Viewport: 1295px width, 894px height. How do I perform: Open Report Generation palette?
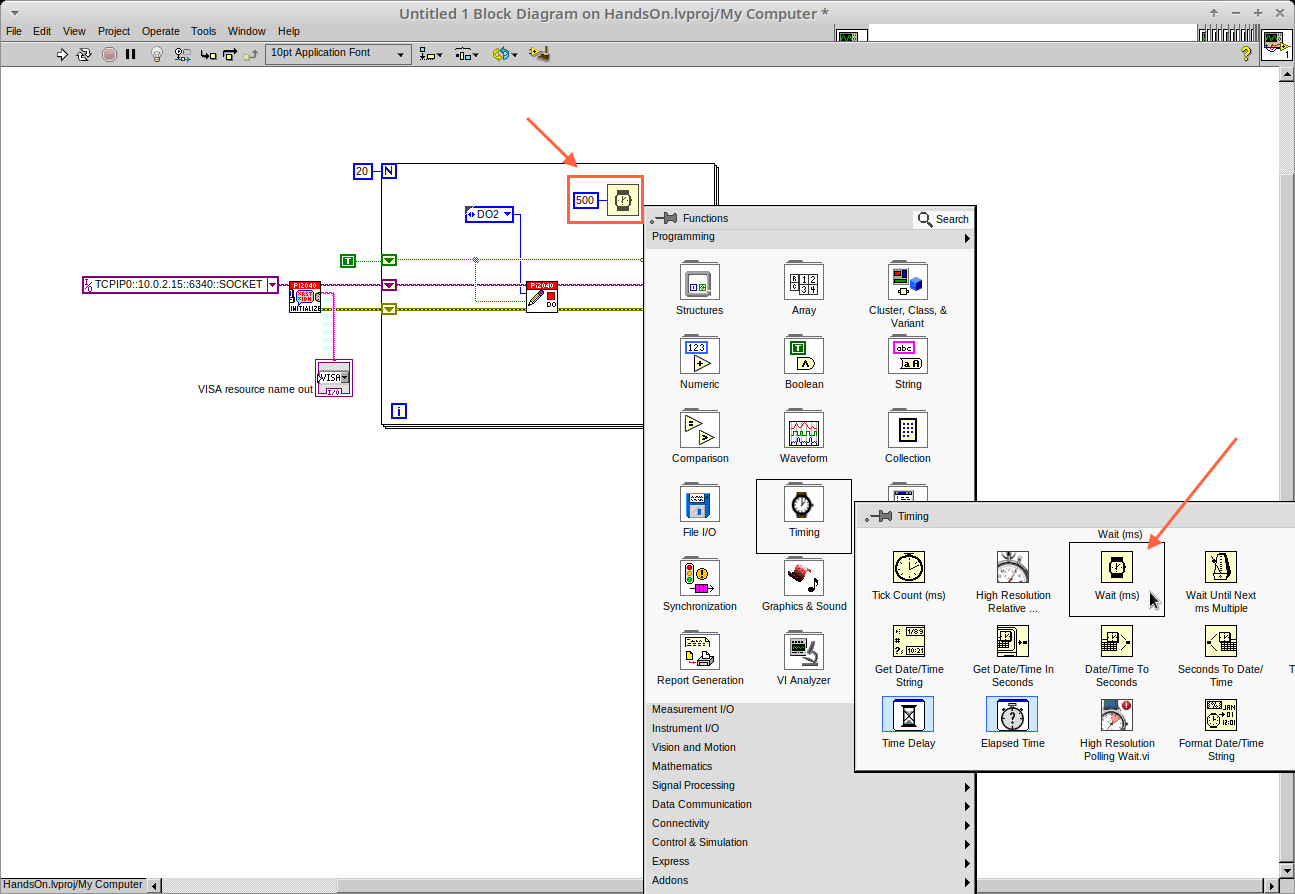(700, 659)
